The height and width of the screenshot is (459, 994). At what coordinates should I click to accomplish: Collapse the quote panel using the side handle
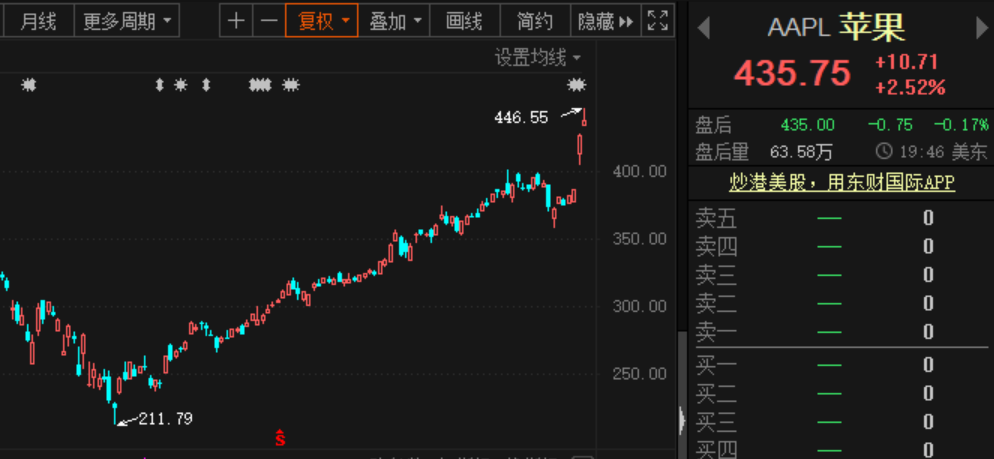point(682,419)
